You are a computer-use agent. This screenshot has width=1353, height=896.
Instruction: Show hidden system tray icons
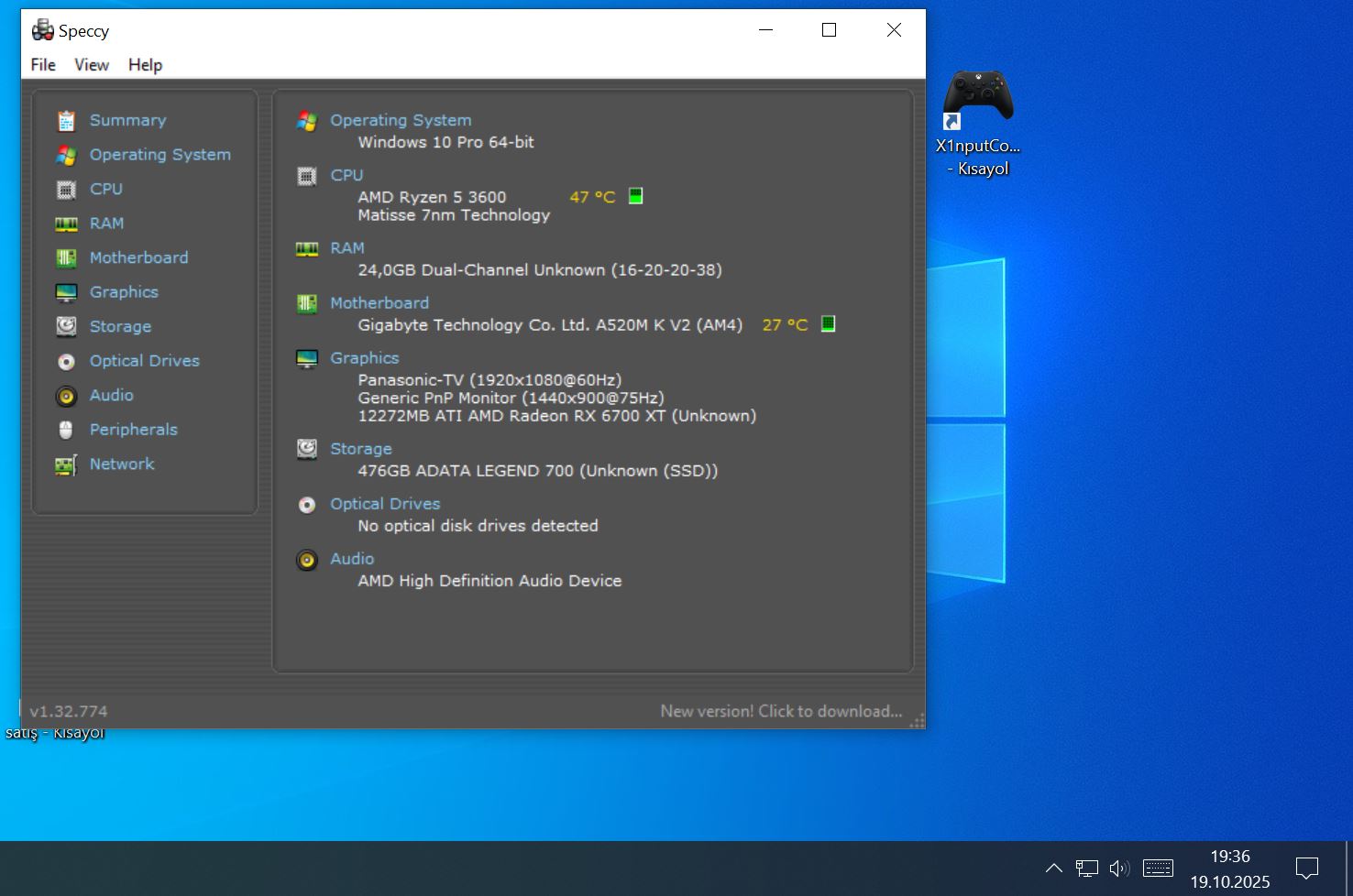pos(1054,868)
